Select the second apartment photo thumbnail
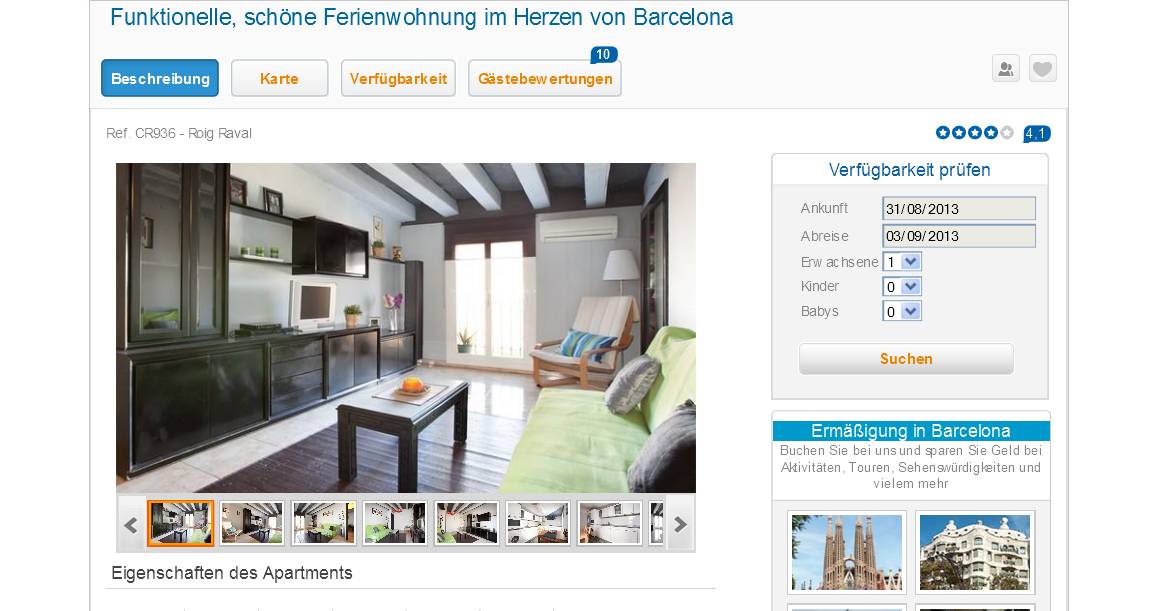 coord(252,523)
